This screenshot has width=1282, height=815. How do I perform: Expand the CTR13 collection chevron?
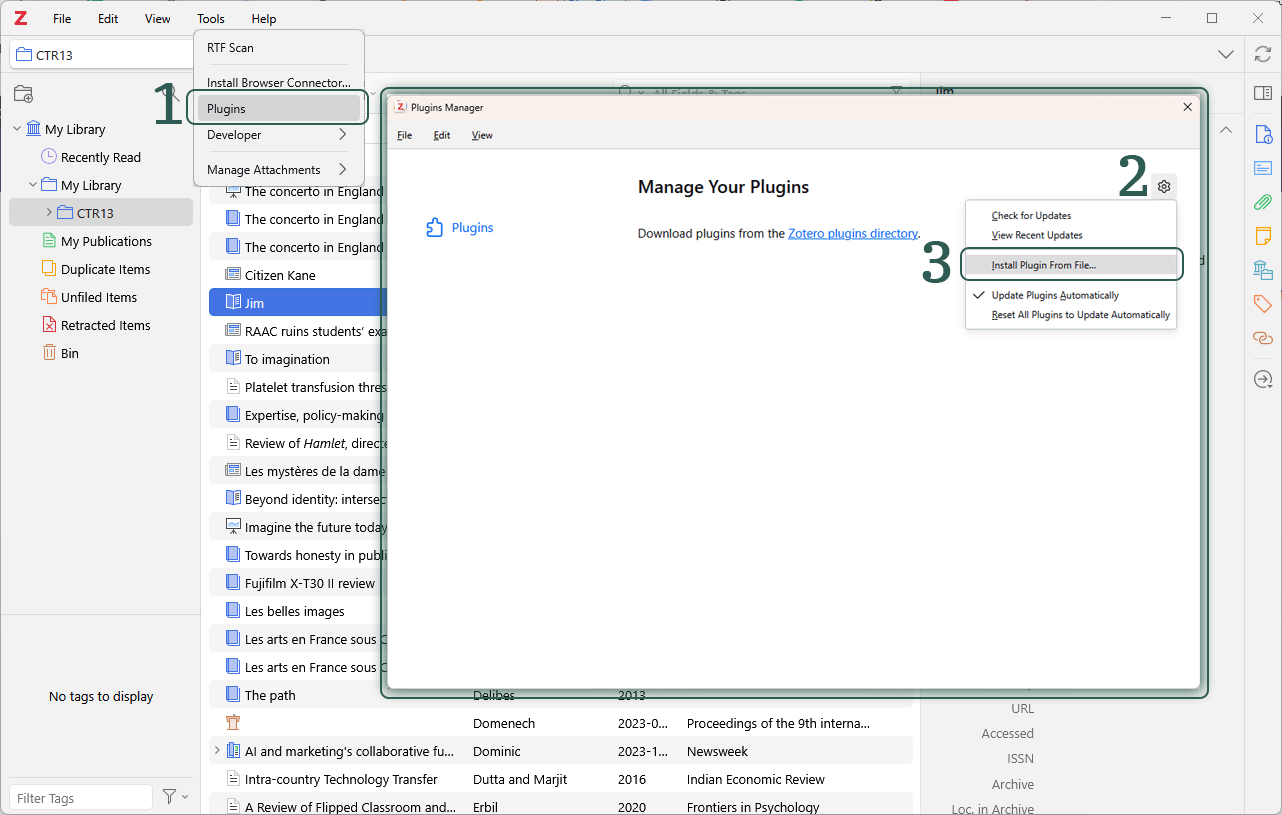[49, 213]
